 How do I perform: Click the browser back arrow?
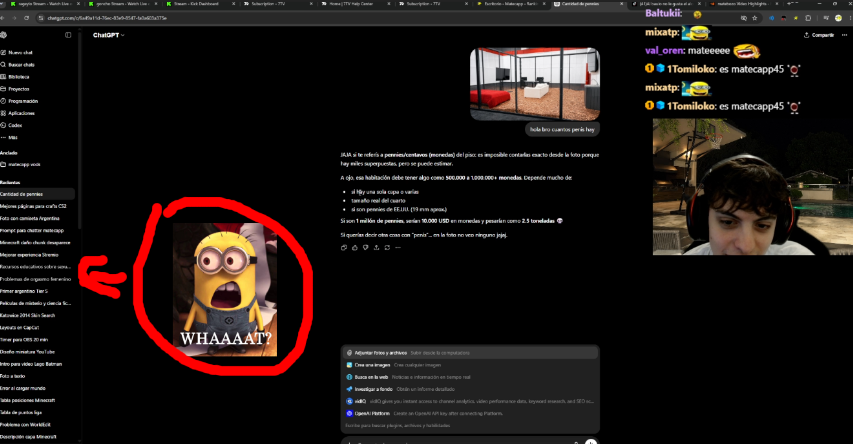(3, 18)
